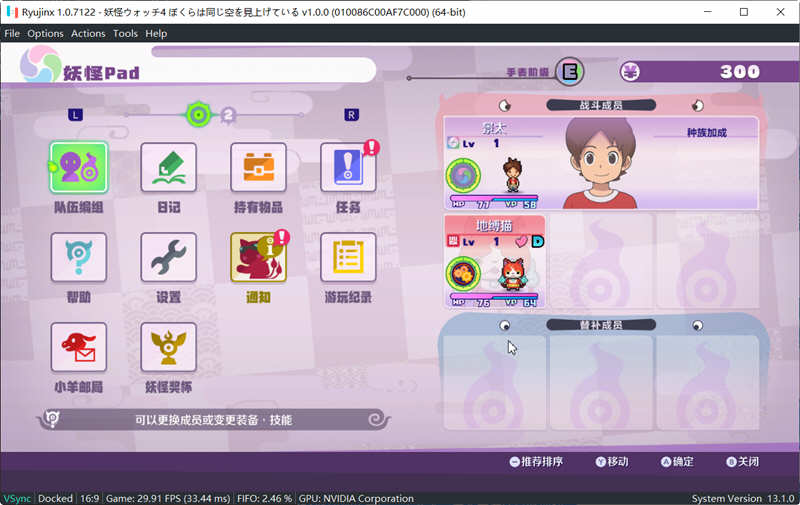Click the 移动 move button
The height and width of the screenshot is (505, 800).
[x=612, y=462]
